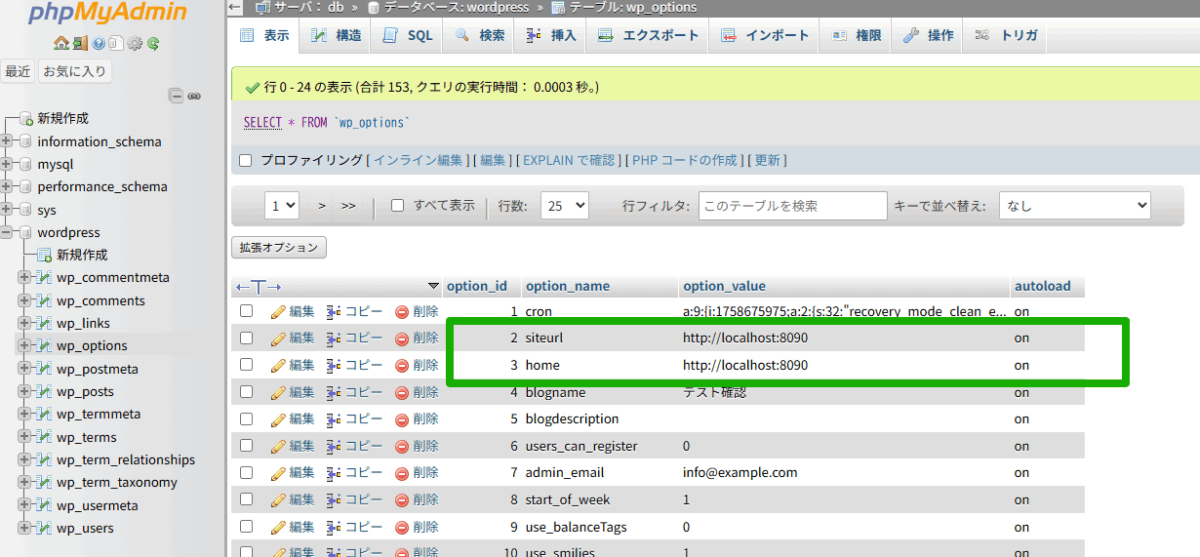Click the recent (最近) button

18,71
